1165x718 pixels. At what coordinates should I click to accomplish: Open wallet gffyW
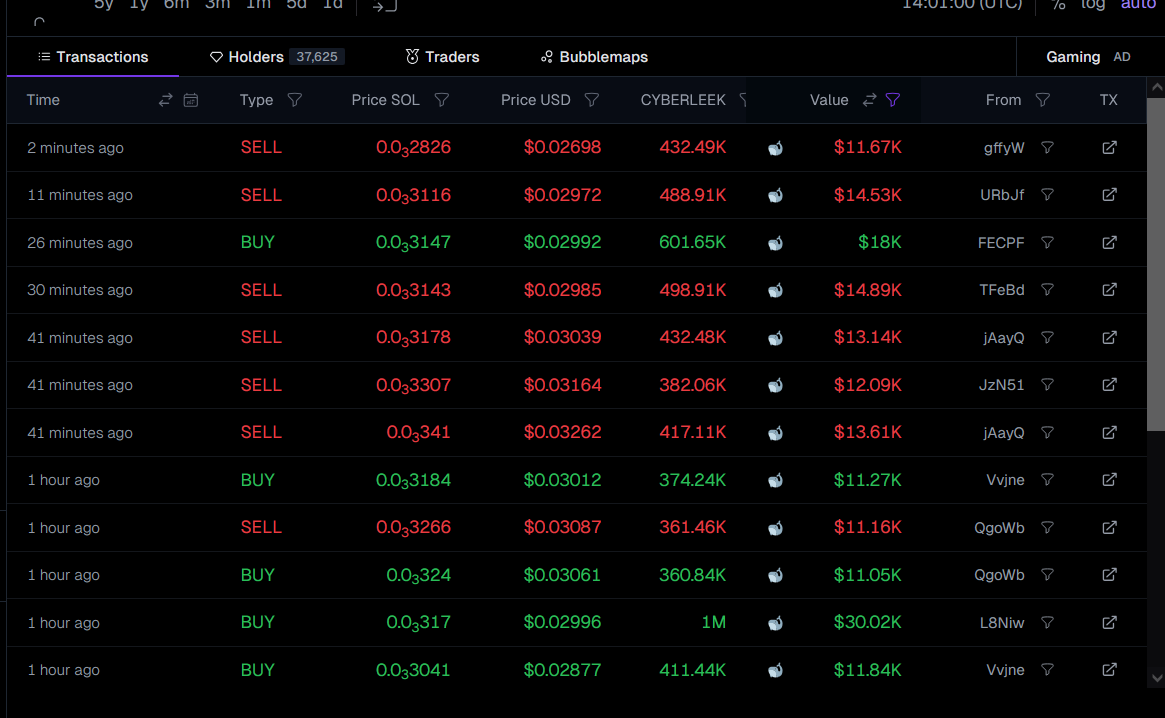[x=1004, y=148]
